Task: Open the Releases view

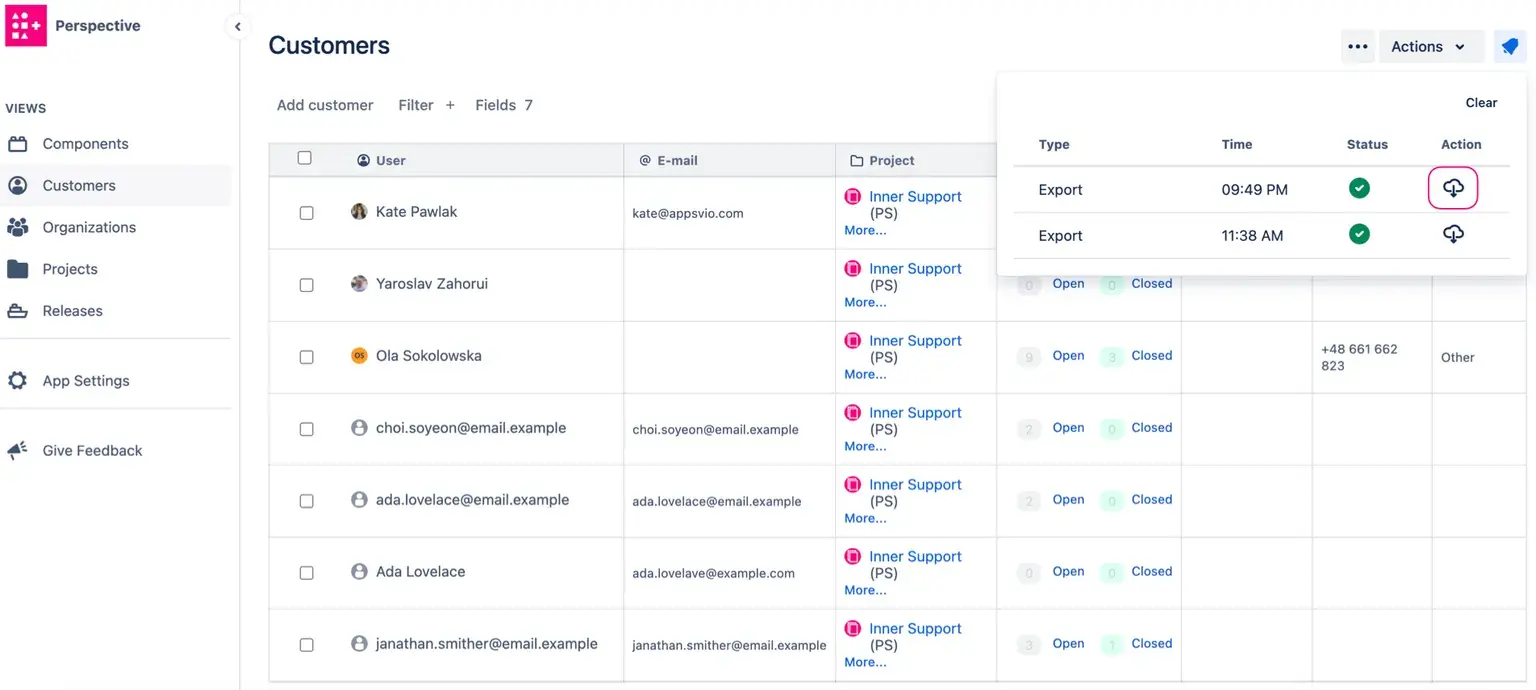Action: [72, 311]
